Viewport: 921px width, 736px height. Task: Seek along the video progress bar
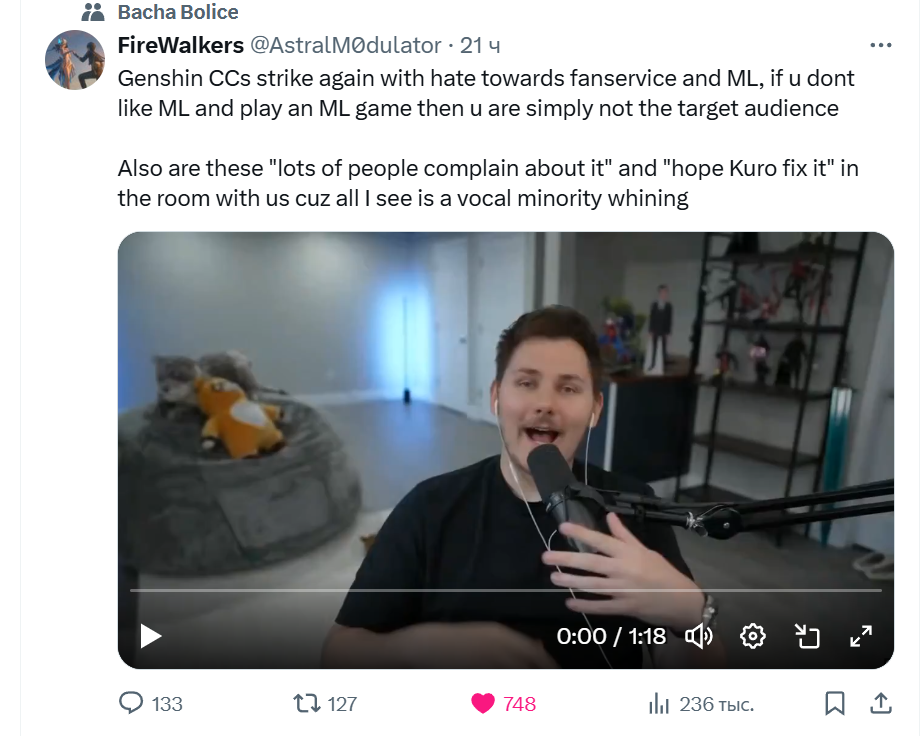(506, 590)
